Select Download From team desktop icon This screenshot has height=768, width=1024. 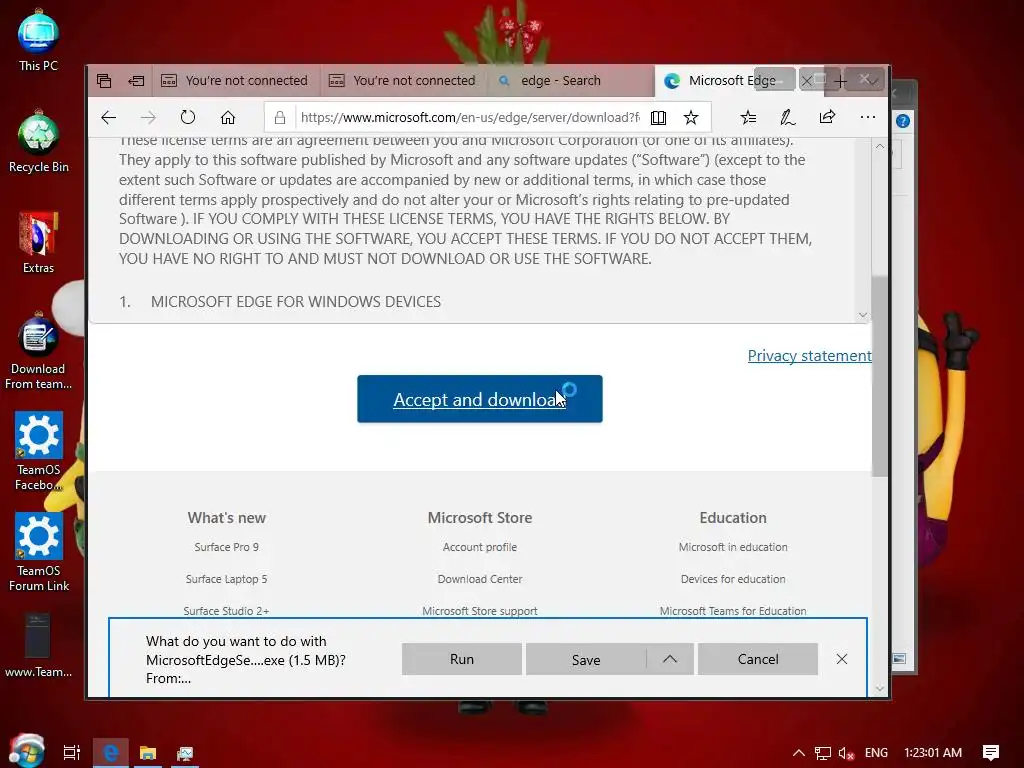38,351
